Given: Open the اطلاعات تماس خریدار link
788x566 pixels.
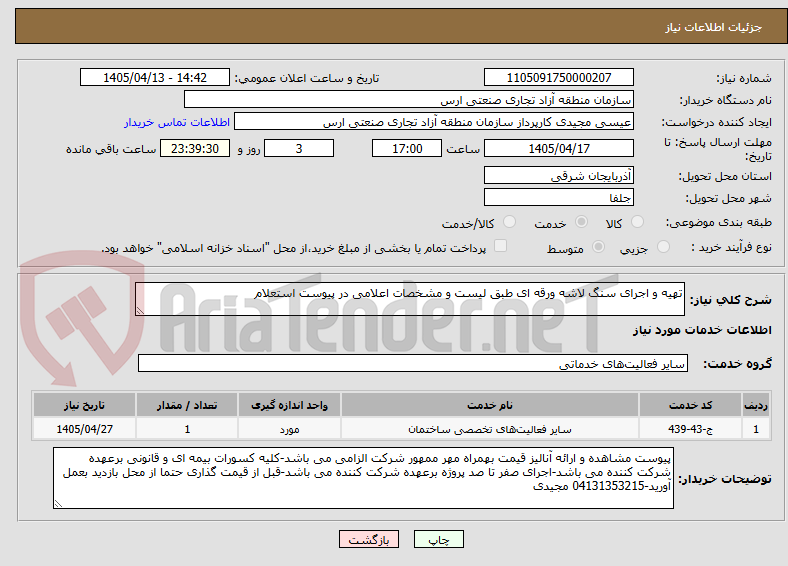Looking at the screenshot, I should coord(177,122).
